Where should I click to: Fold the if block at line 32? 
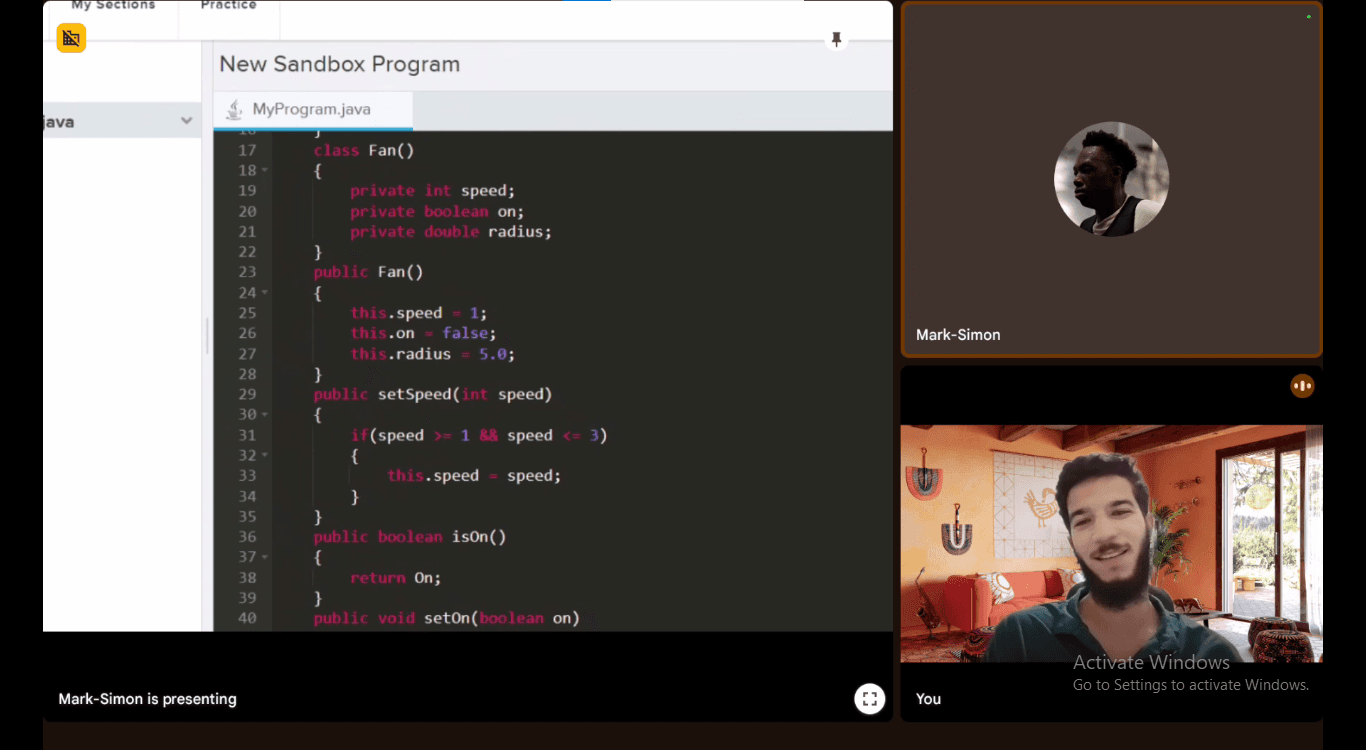tap(265, 456)
